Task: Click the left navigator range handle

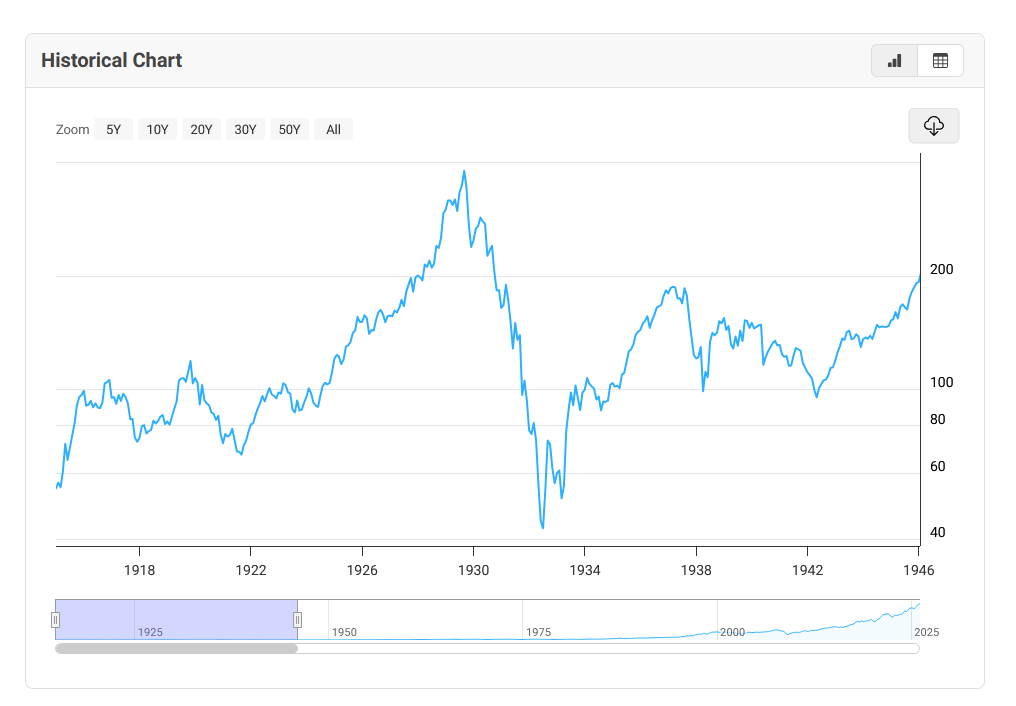Action: pos(56,620)
